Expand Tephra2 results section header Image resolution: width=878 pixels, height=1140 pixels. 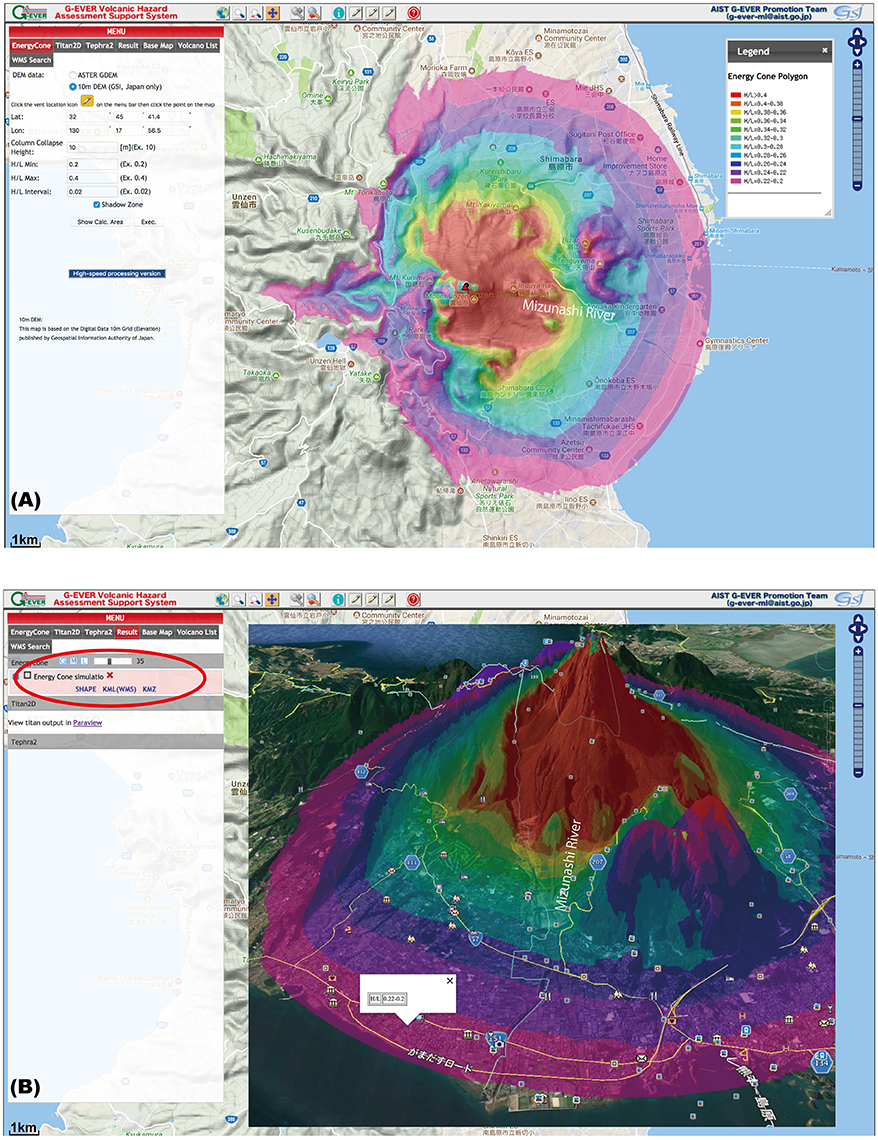116,742
